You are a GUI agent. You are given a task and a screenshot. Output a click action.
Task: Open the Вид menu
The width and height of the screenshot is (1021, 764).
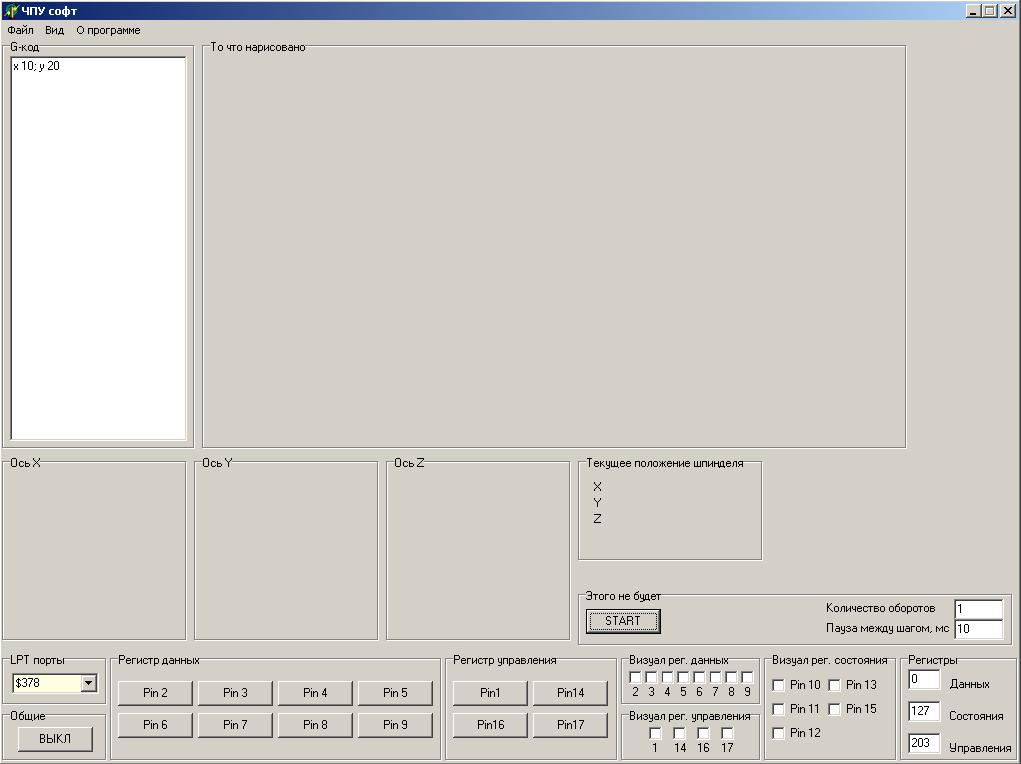54,30
